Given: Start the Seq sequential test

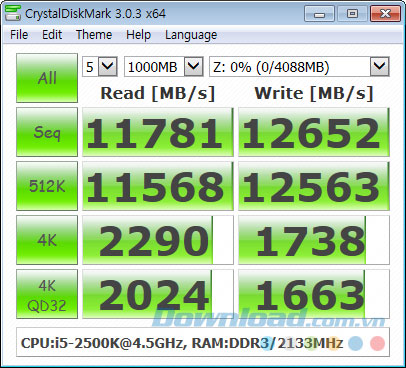Looking at the screenshot, I should [47, 132].
